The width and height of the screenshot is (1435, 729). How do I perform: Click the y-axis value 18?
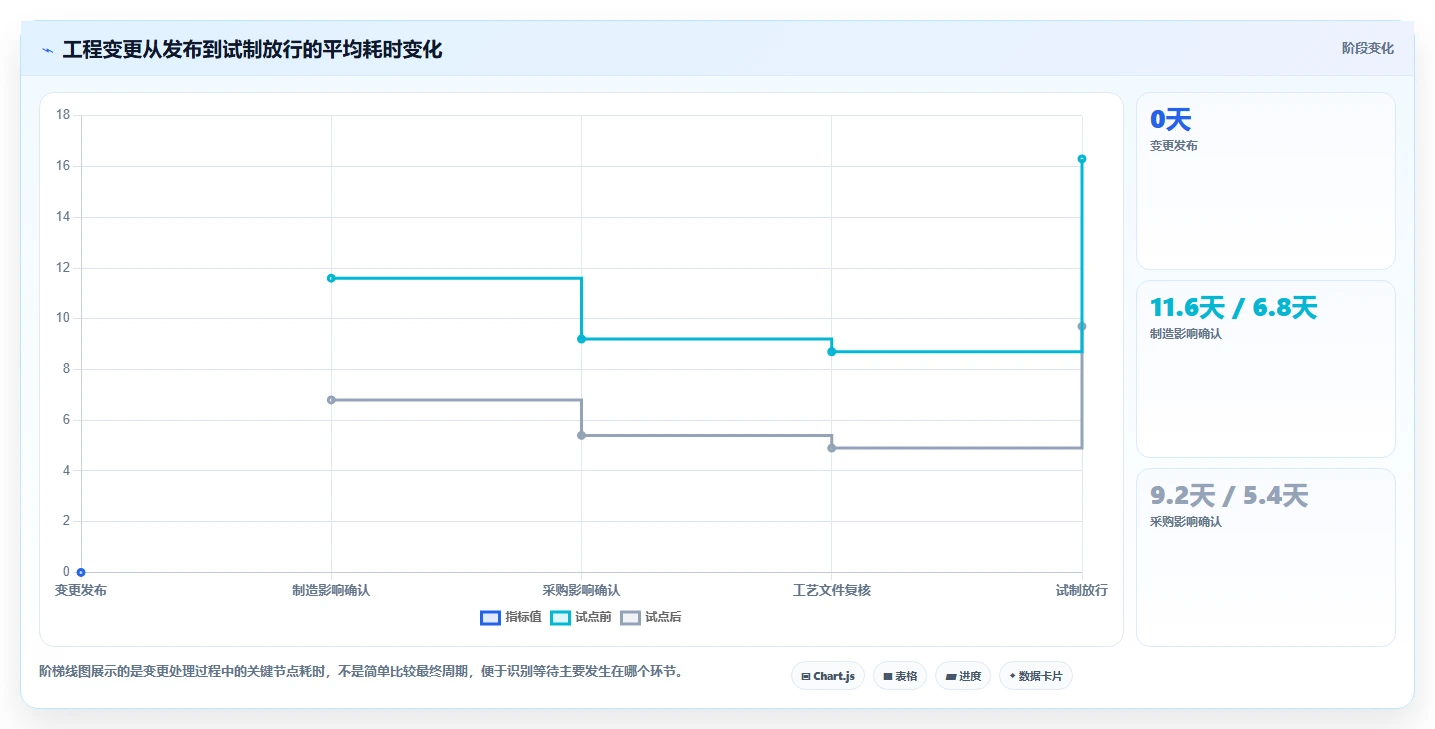63,115
